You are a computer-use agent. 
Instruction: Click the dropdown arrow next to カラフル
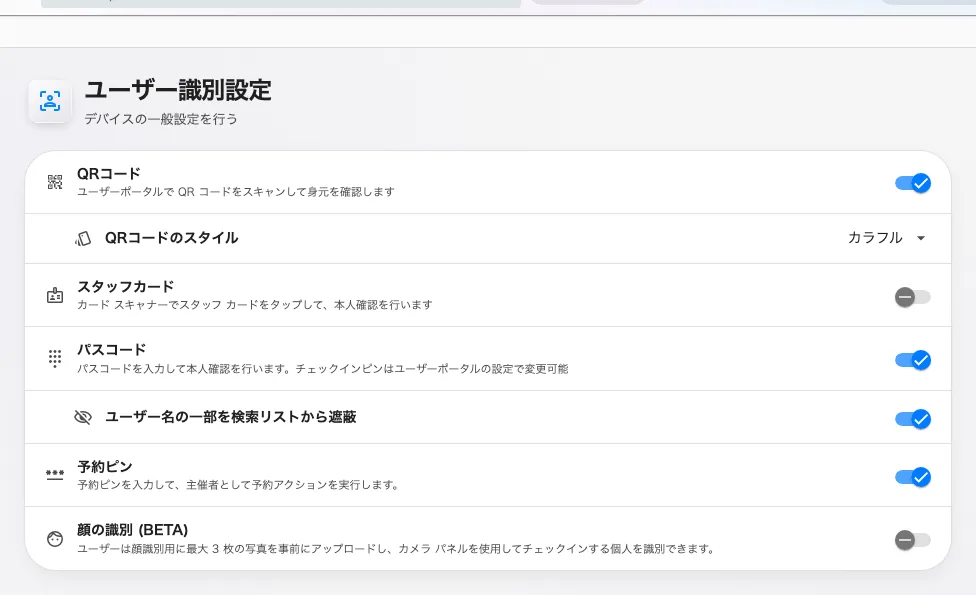tap(921, 238)
